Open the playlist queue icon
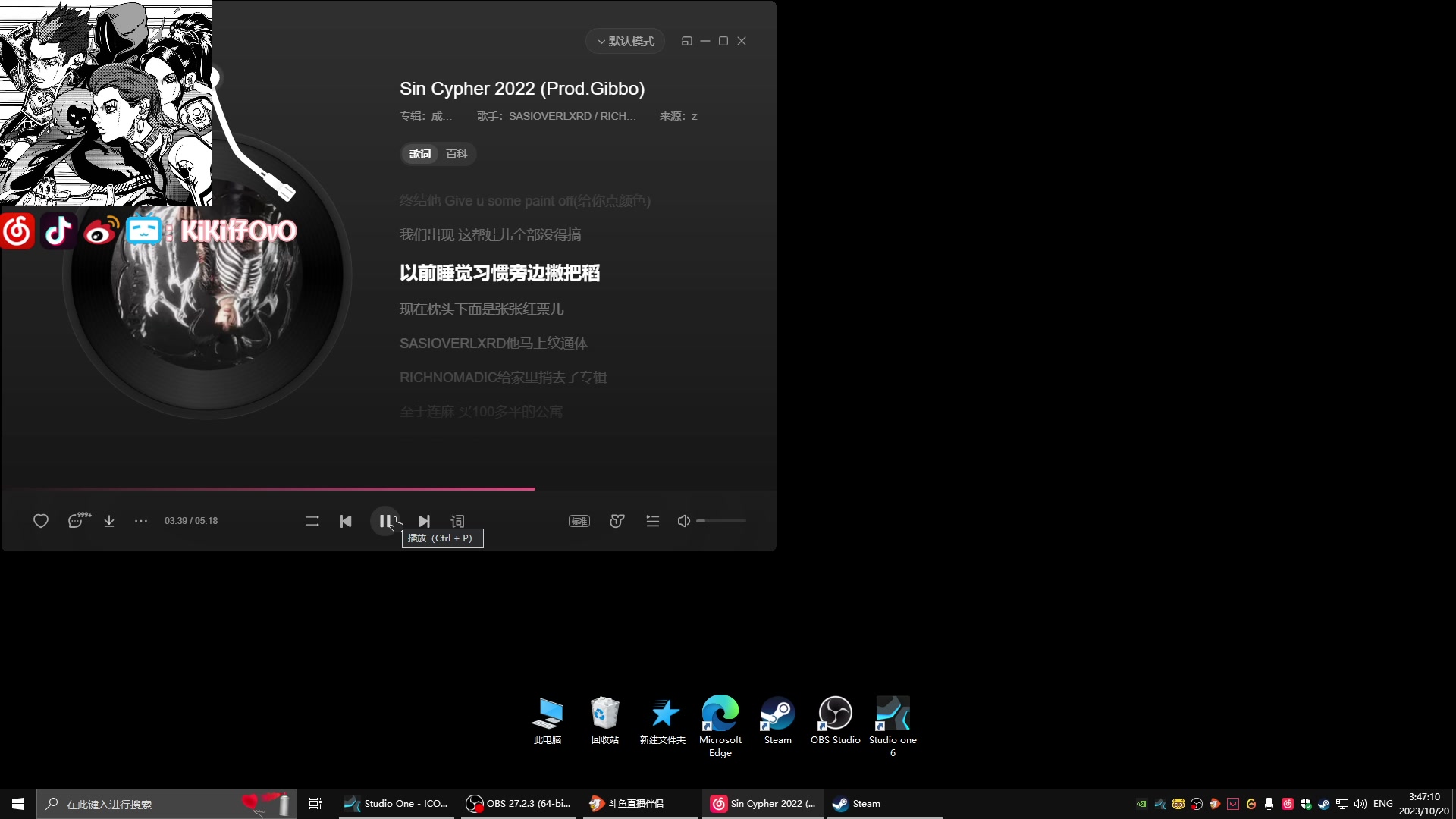Image resolution: width=1456 pixels, height=819 pixels. (x=653, y=521)
